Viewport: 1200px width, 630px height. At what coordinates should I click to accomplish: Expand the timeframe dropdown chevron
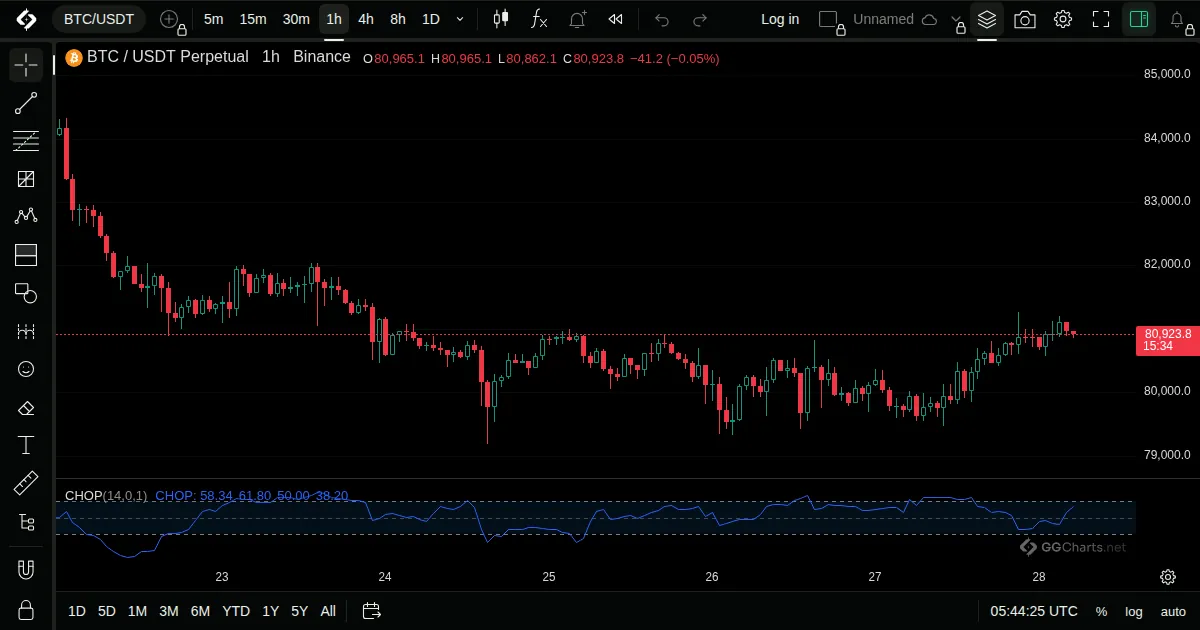point(460,19)
